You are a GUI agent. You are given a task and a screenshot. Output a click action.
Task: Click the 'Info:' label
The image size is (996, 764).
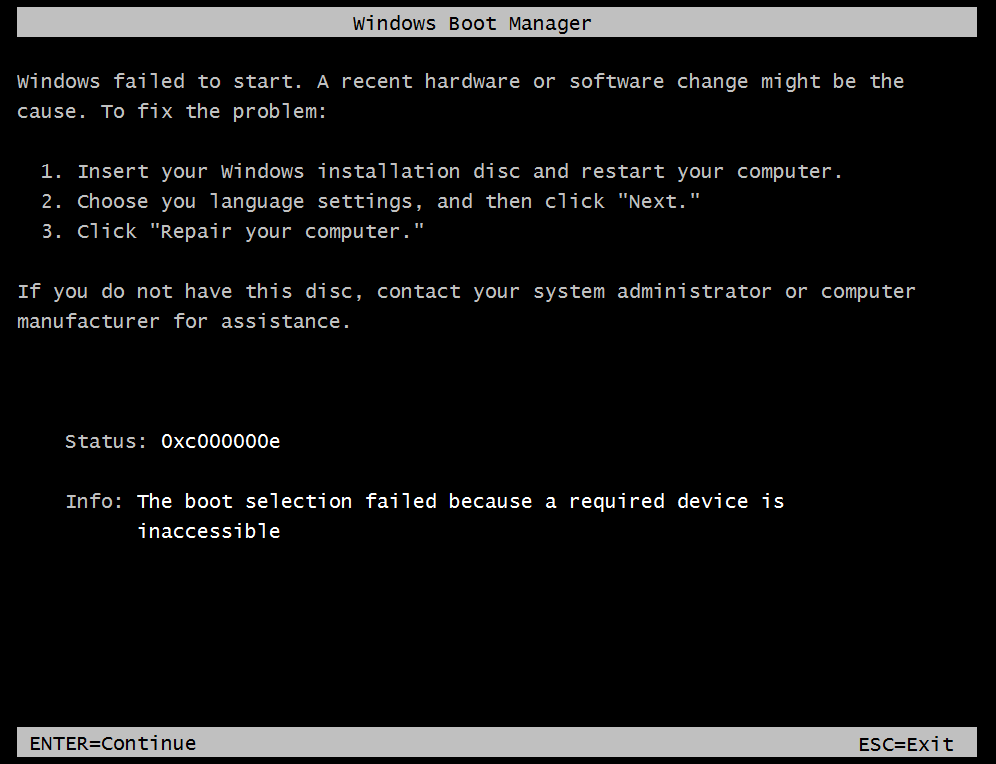94,501
